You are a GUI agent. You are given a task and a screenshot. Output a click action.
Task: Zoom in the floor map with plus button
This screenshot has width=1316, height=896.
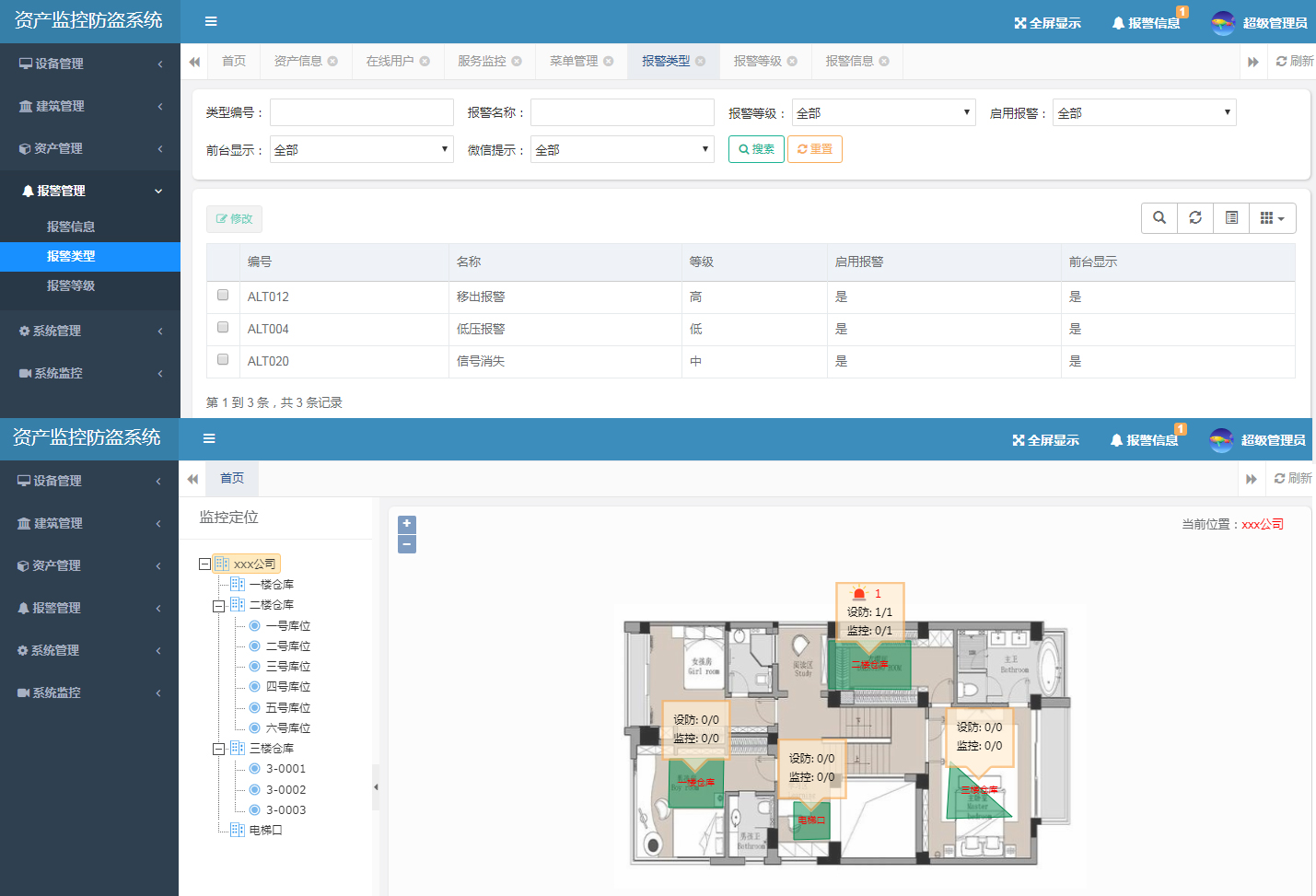pyautogui.click(x=407, y=524)
